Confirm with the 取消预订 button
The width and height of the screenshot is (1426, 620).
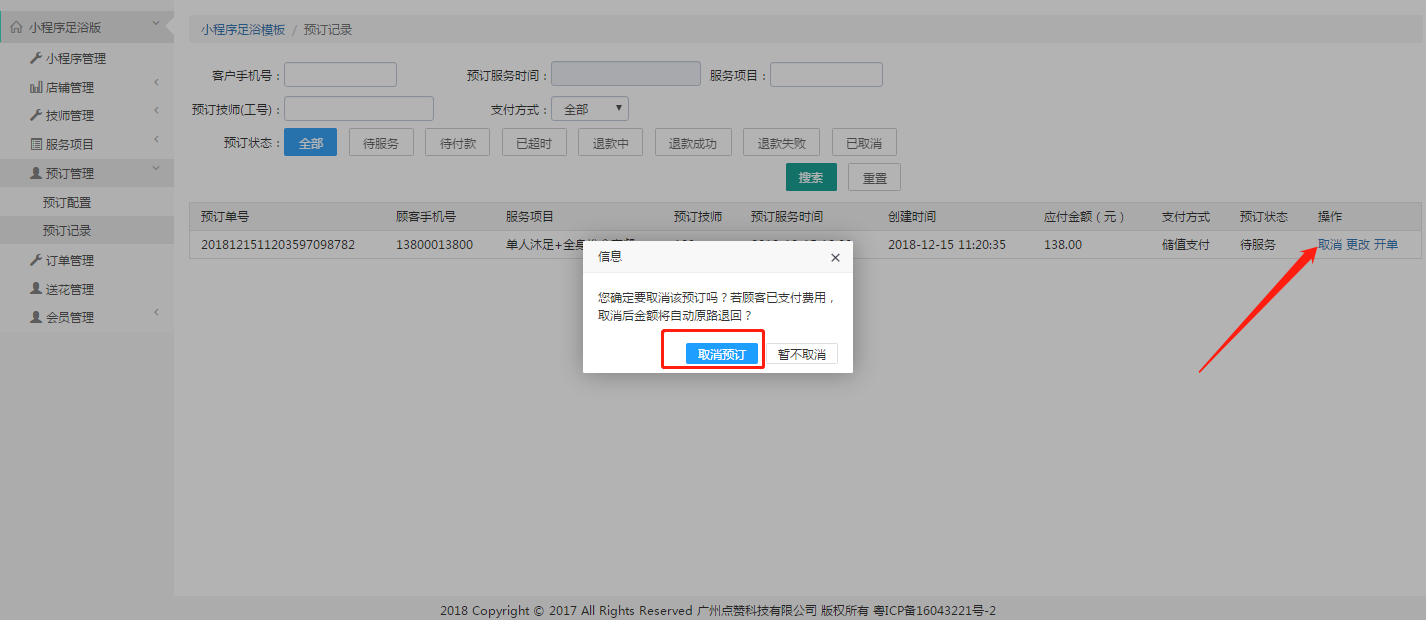pyautogui.click(x=721, y=355)
